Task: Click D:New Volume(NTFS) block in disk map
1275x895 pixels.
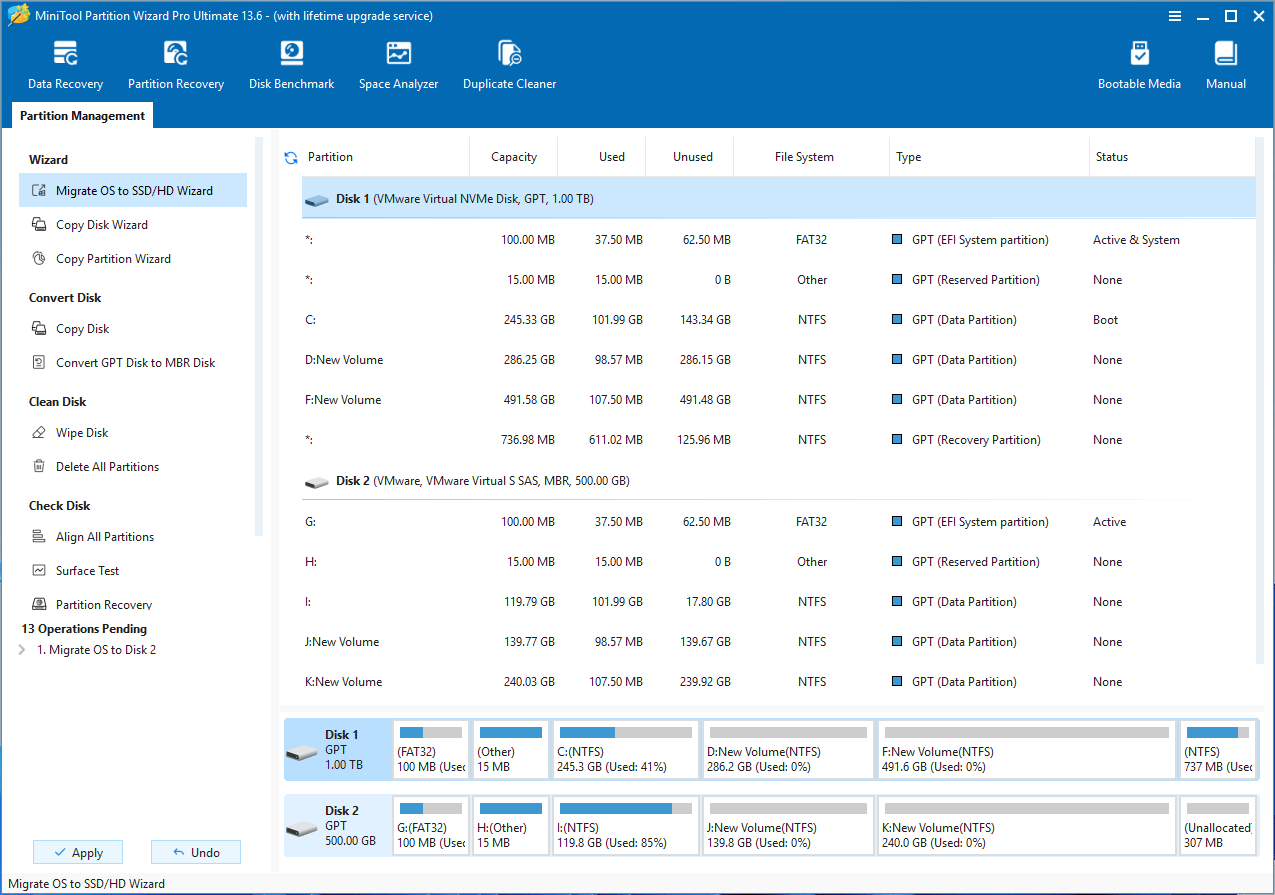Action: [788, 750]
